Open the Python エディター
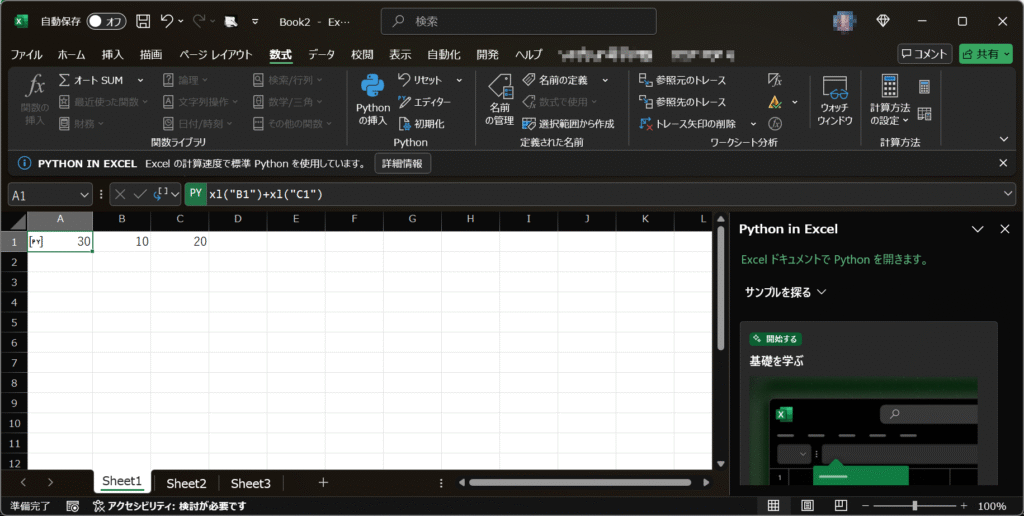The width and height of the screenshot is (1024, 516). (x=424, y=102)
